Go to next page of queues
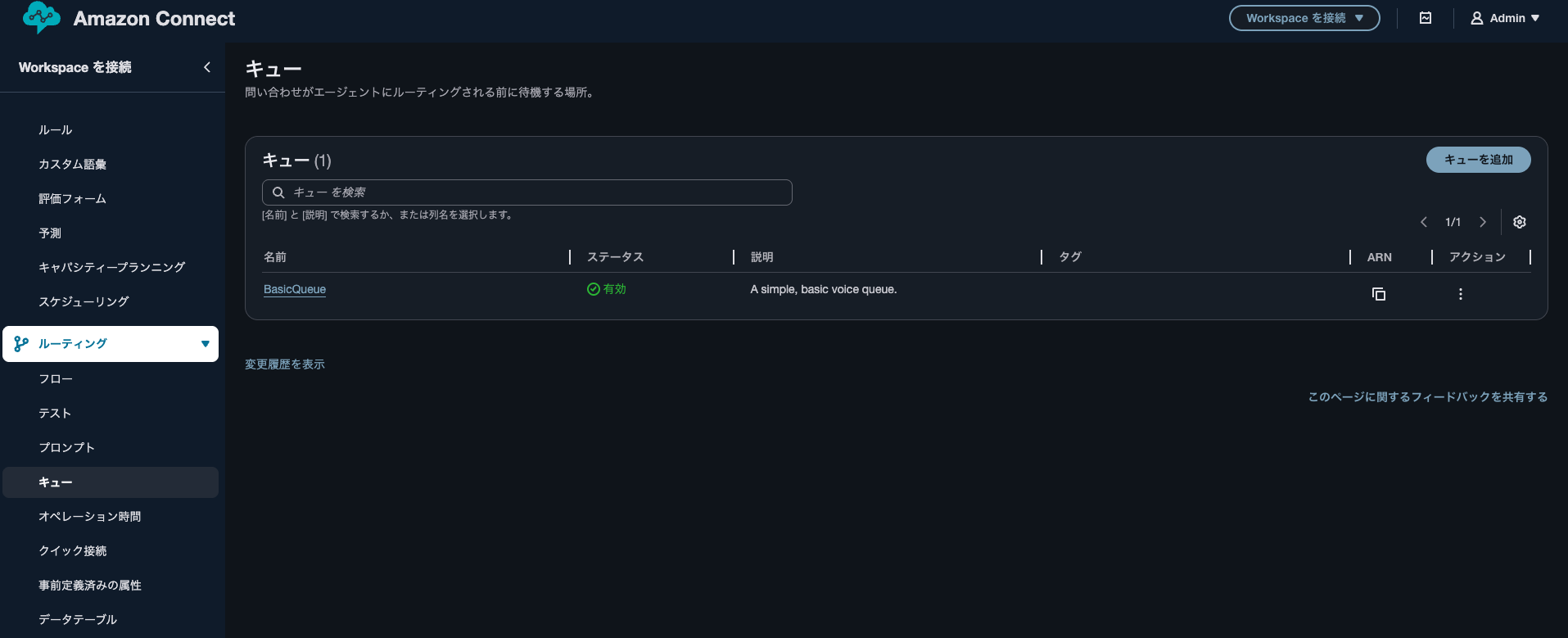This screenshot has height=638, width=1568. (1483, 222)
